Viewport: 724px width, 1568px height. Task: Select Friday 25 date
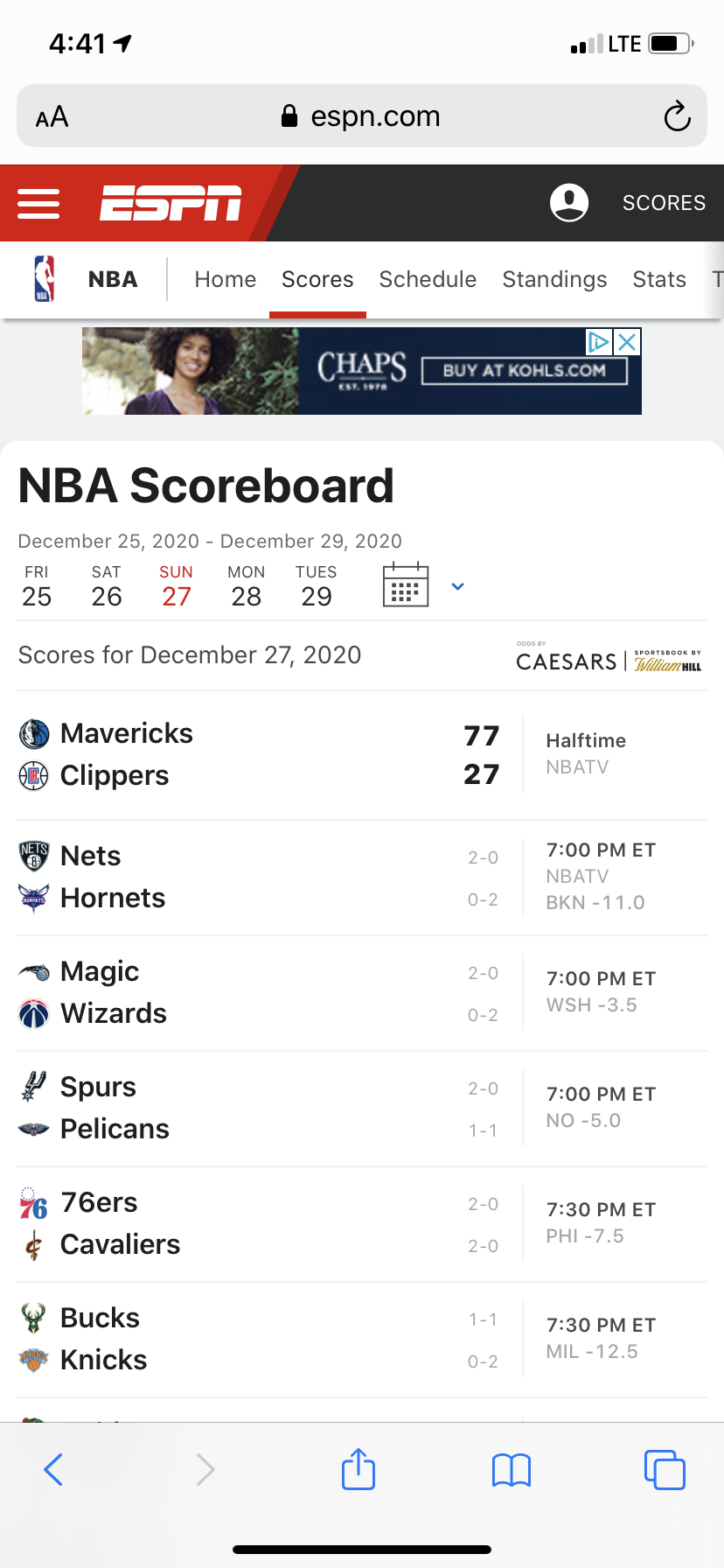tap(37, 586)
